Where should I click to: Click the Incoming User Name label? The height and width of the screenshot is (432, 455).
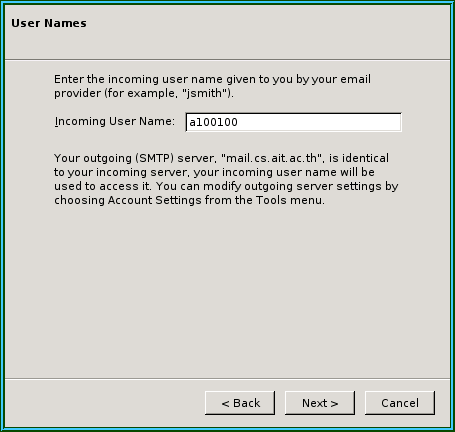114,121
